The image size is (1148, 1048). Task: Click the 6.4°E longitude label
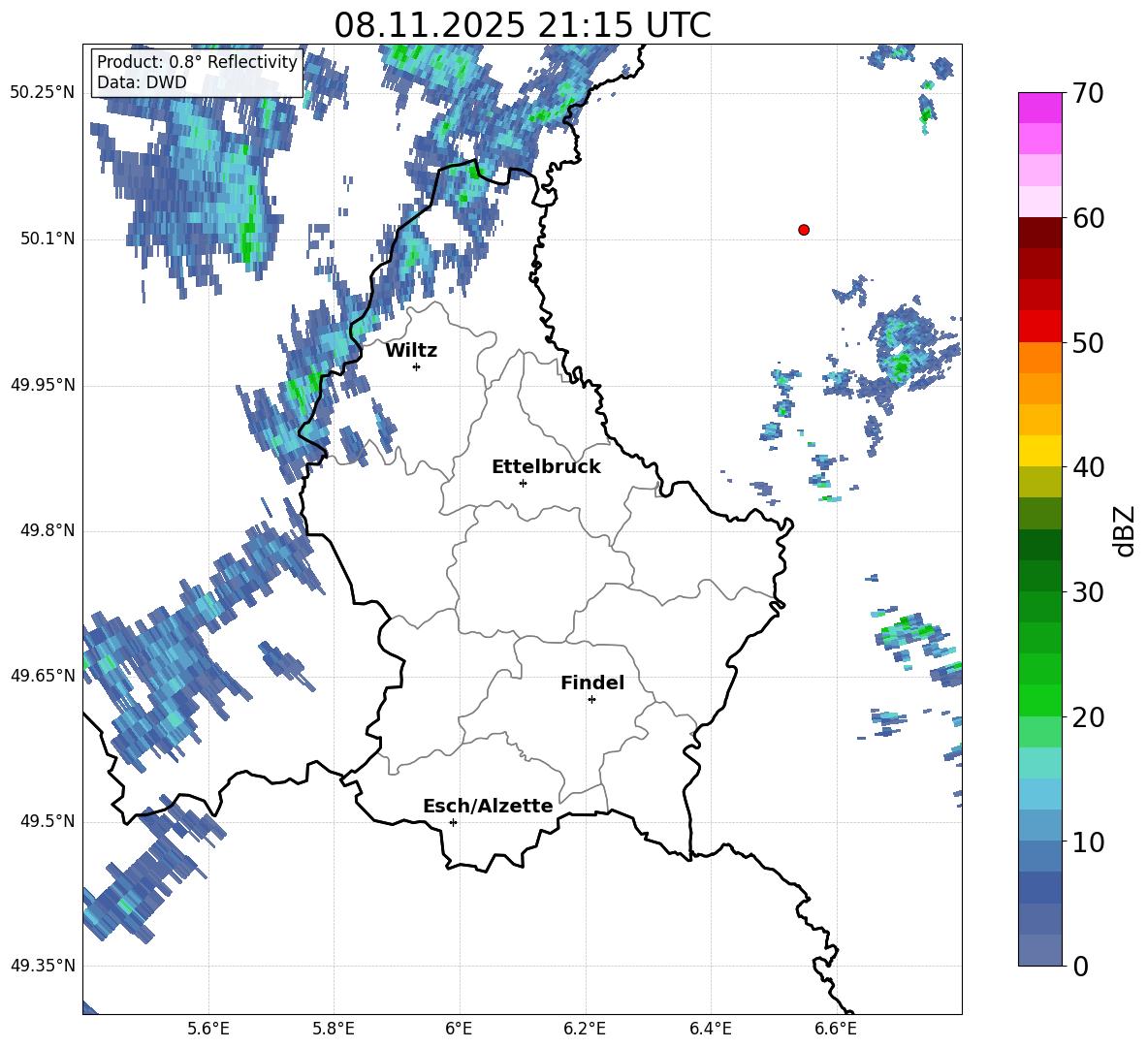[710, 1029]
